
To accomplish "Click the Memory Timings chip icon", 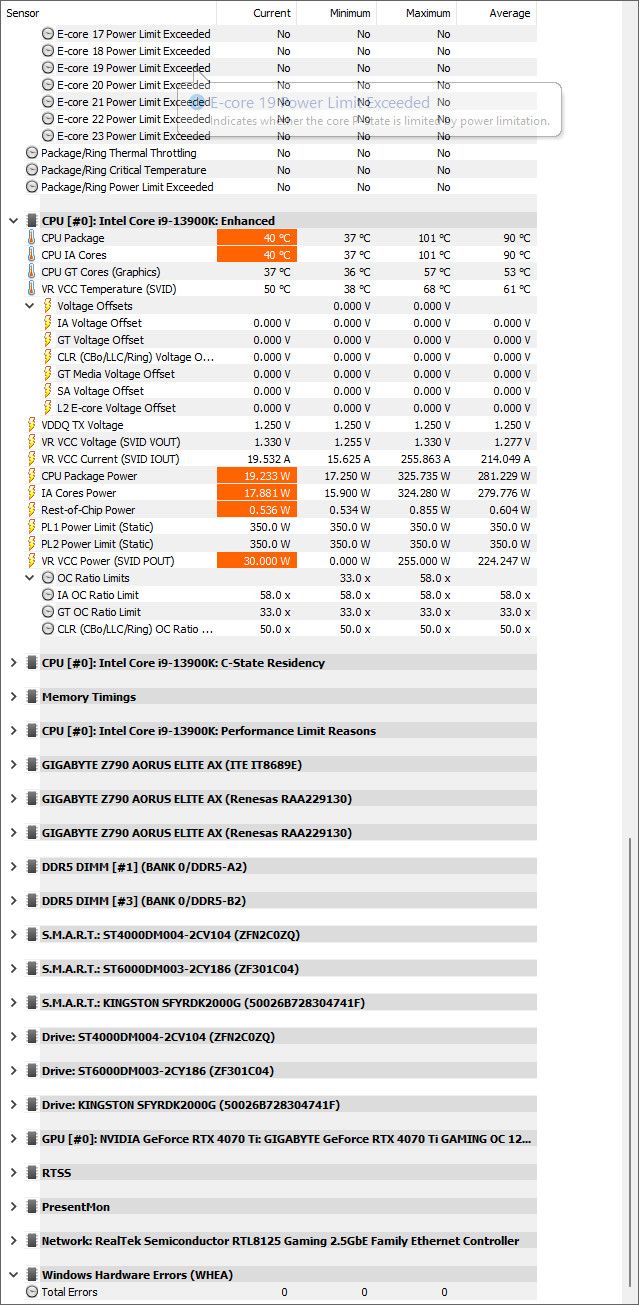I will pyautogui.click(x=32, y=697).
